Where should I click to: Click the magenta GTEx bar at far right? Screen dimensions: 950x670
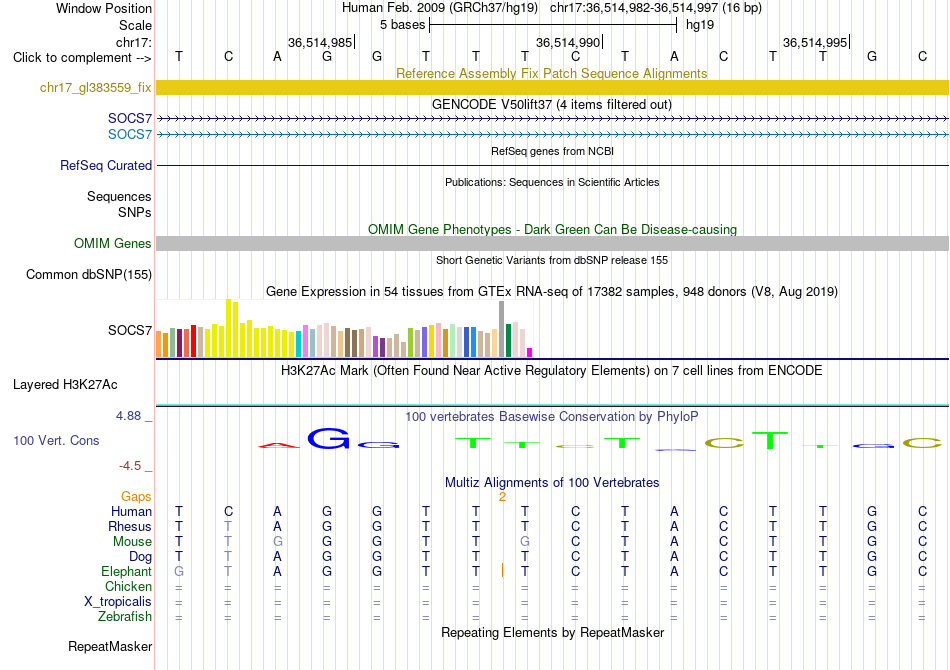530,353
